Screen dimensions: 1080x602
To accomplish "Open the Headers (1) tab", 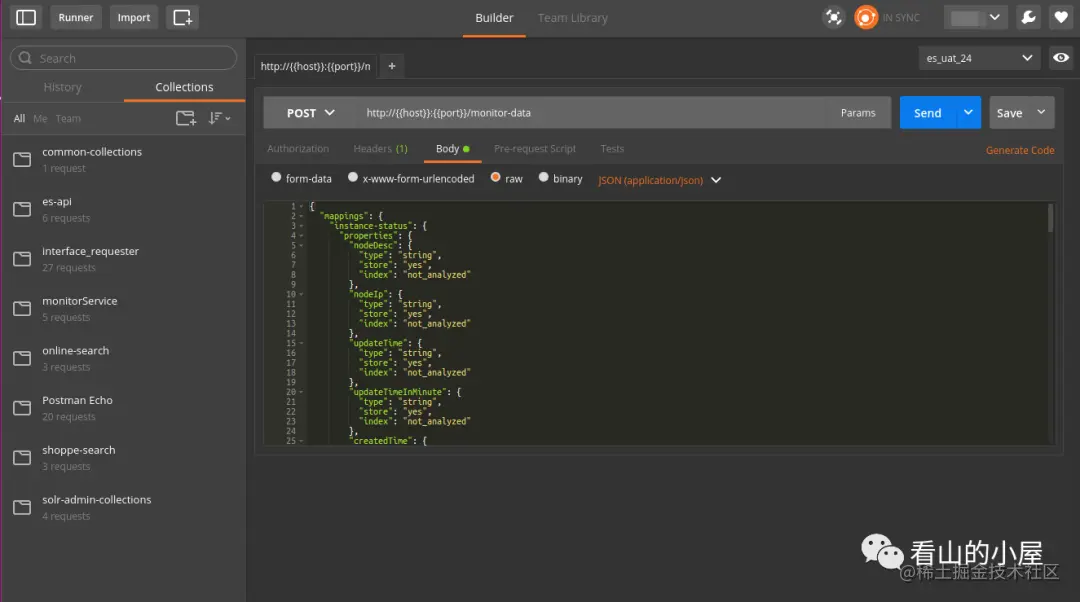I will click(x=380, y=149).
